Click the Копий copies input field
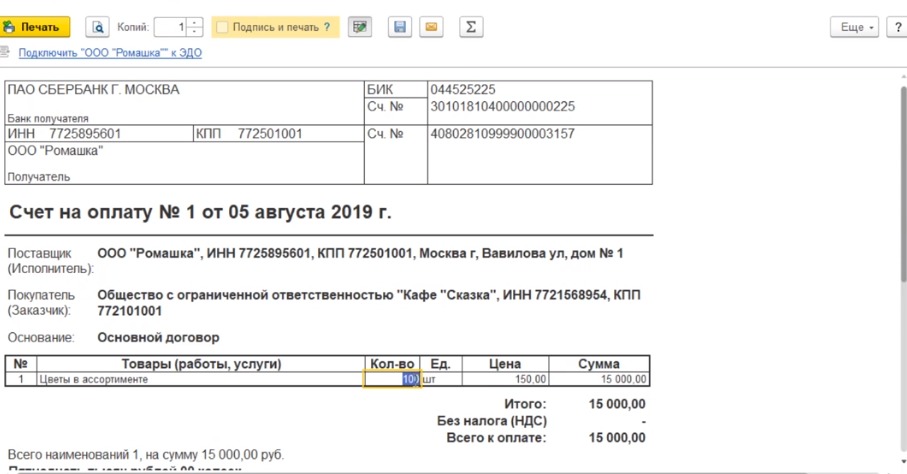Viewport: 907px width, 474px height. coord(170,27)
